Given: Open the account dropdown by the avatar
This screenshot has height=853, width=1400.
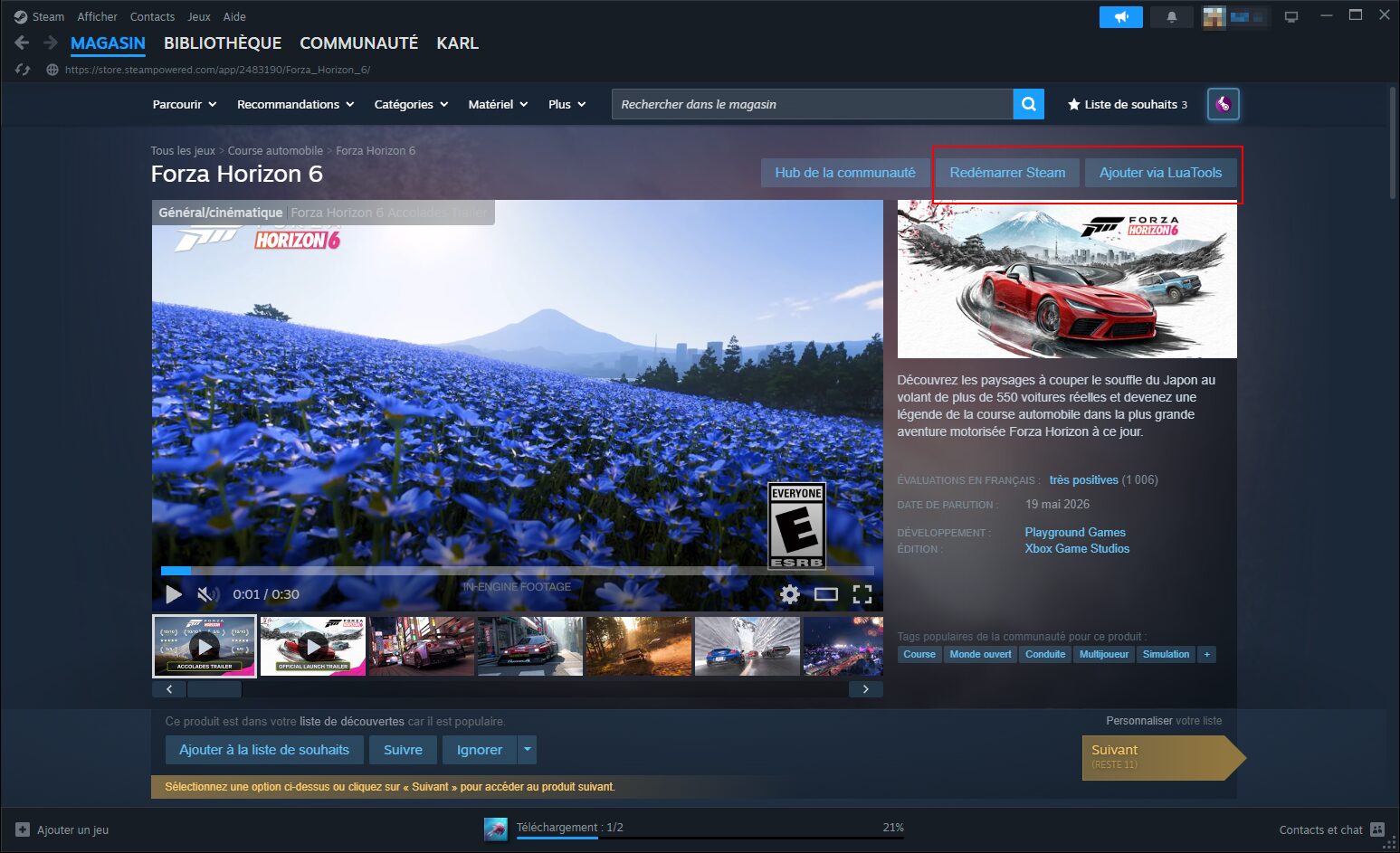Looking at the screenshot, I should [1237, 16].
